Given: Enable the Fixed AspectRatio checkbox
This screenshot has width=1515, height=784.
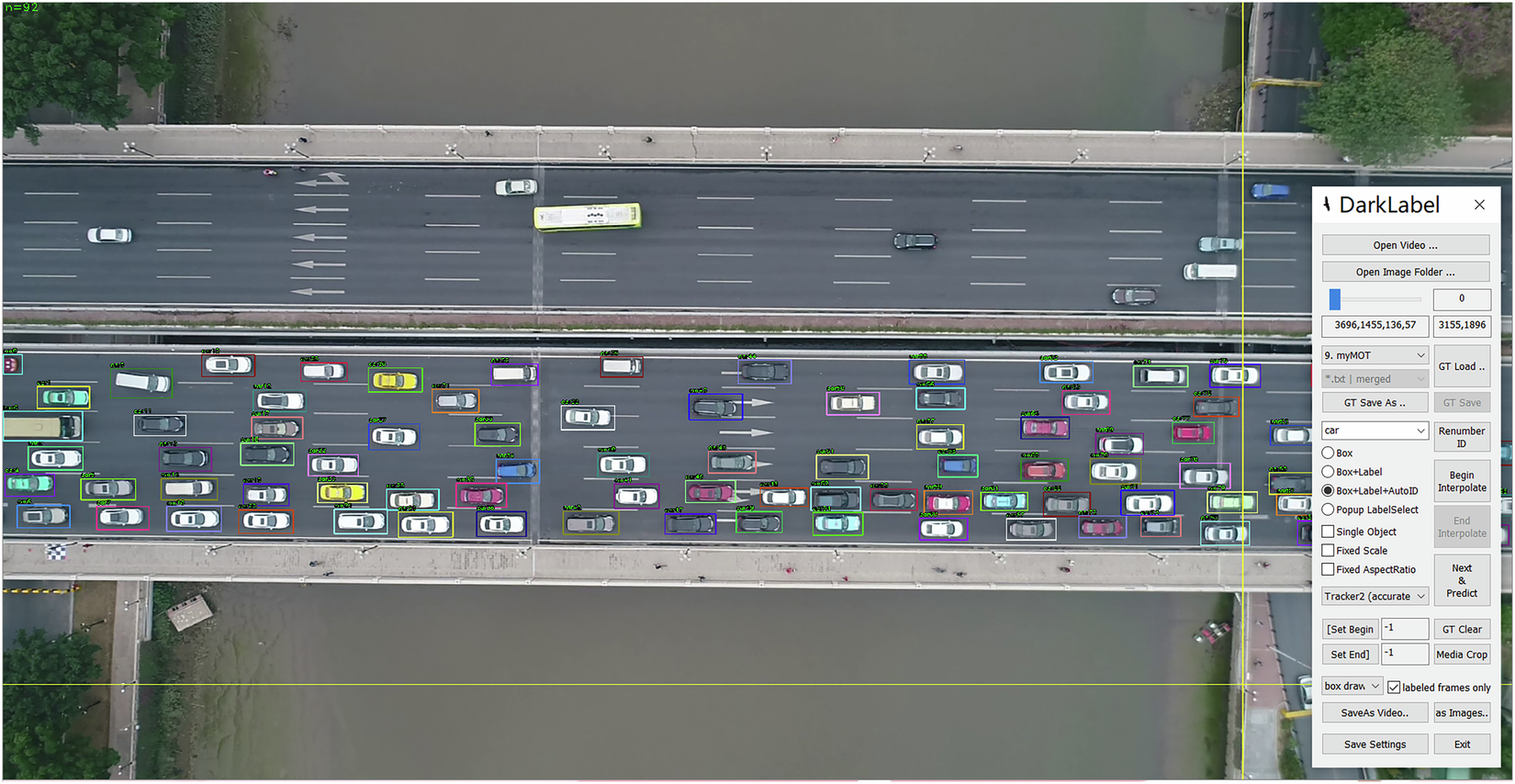Looking at the screenshot, I should point(1329,569).
